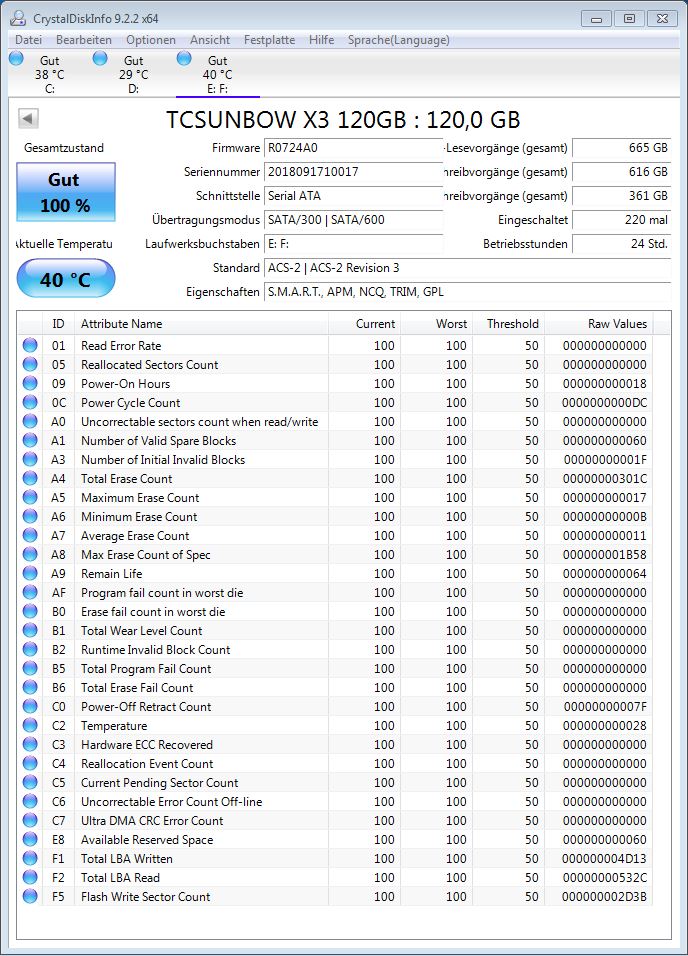Click the 40 °C temperature button

click(x=65, y=279)
